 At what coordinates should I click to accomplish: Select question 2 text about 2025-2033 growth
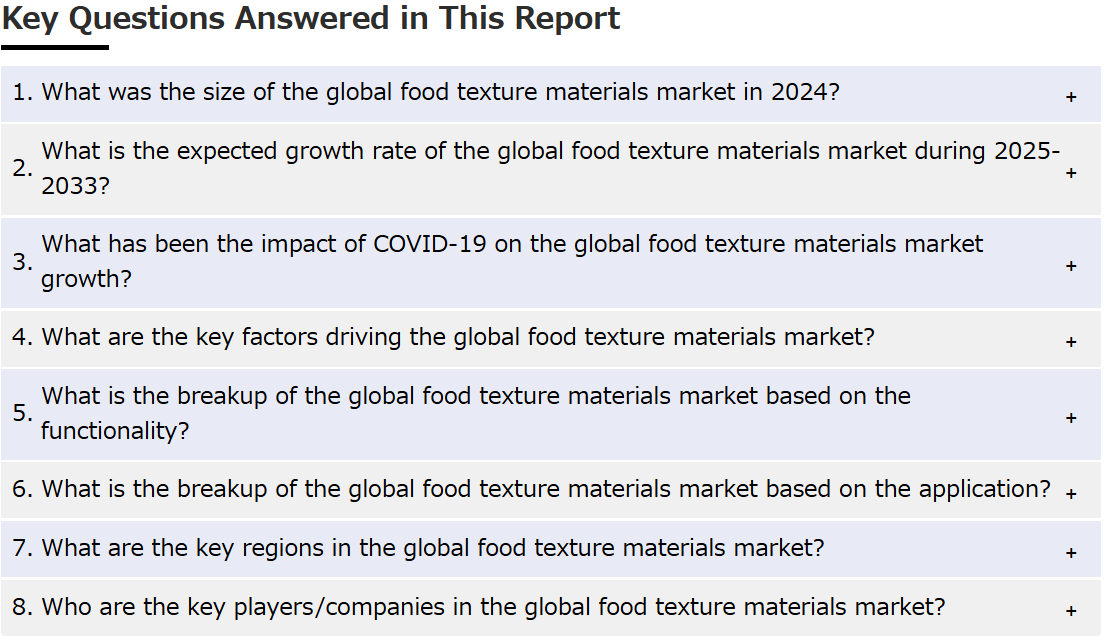tap(551, 169)
